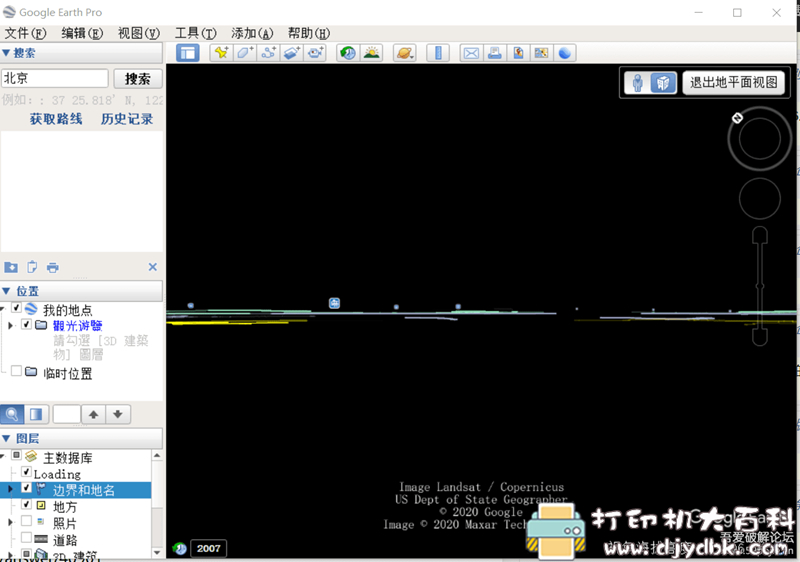Screen dimensions: 800x562
Task: Show historical imagery clock icon
Action: (348, 53)
